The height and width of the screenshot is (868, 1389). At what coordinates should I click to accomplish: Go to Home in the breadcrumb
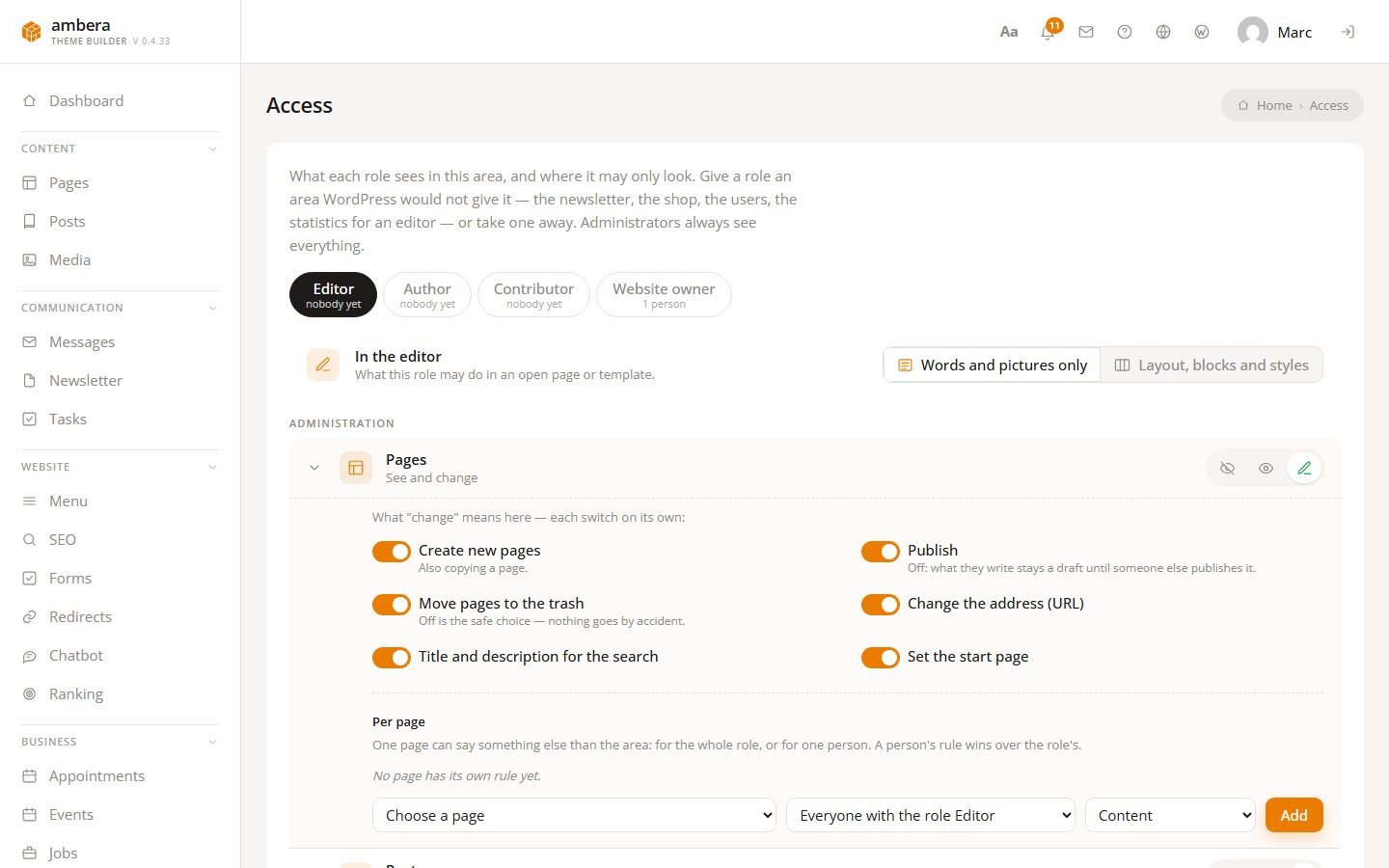[x=1266, y=105]
